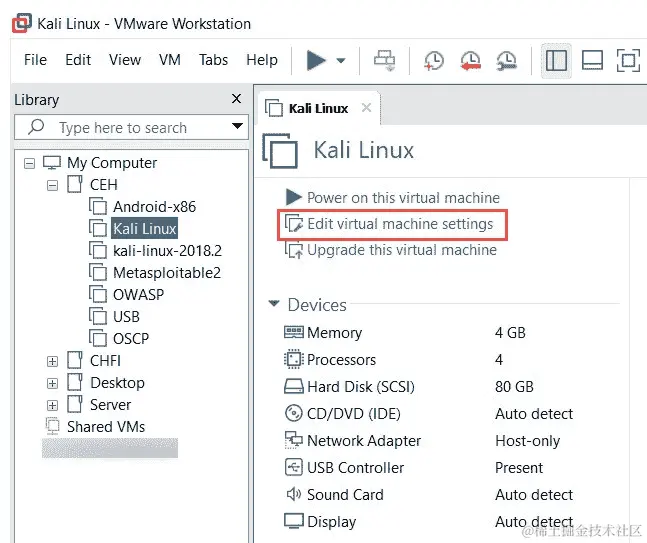This screenshot has width=647, height=543.
Task: Click the Host-only network value
Action: [528, 441]
